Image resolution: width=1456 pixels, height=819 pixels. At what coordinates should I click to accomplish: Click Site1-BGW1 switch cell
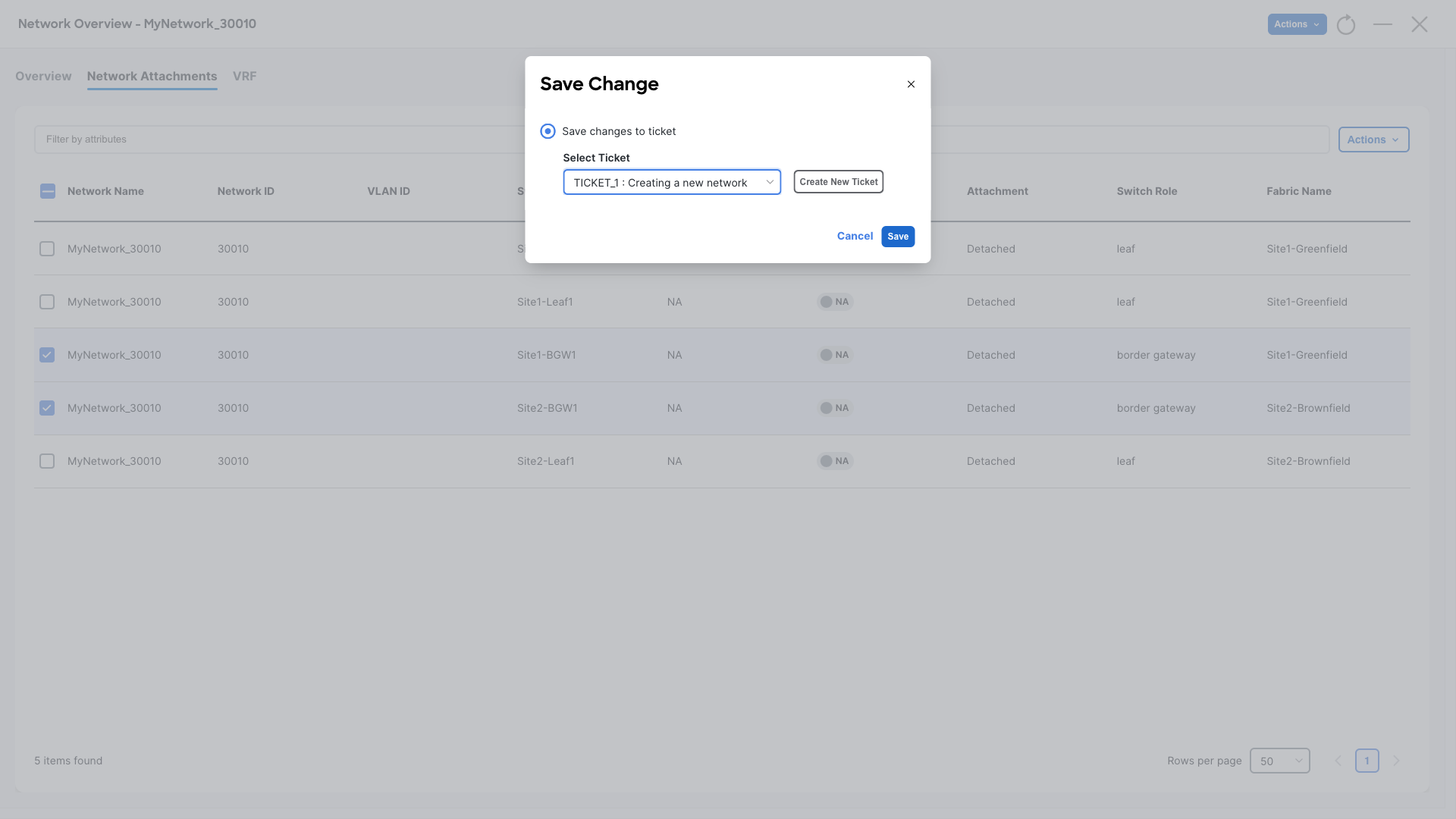546,355
